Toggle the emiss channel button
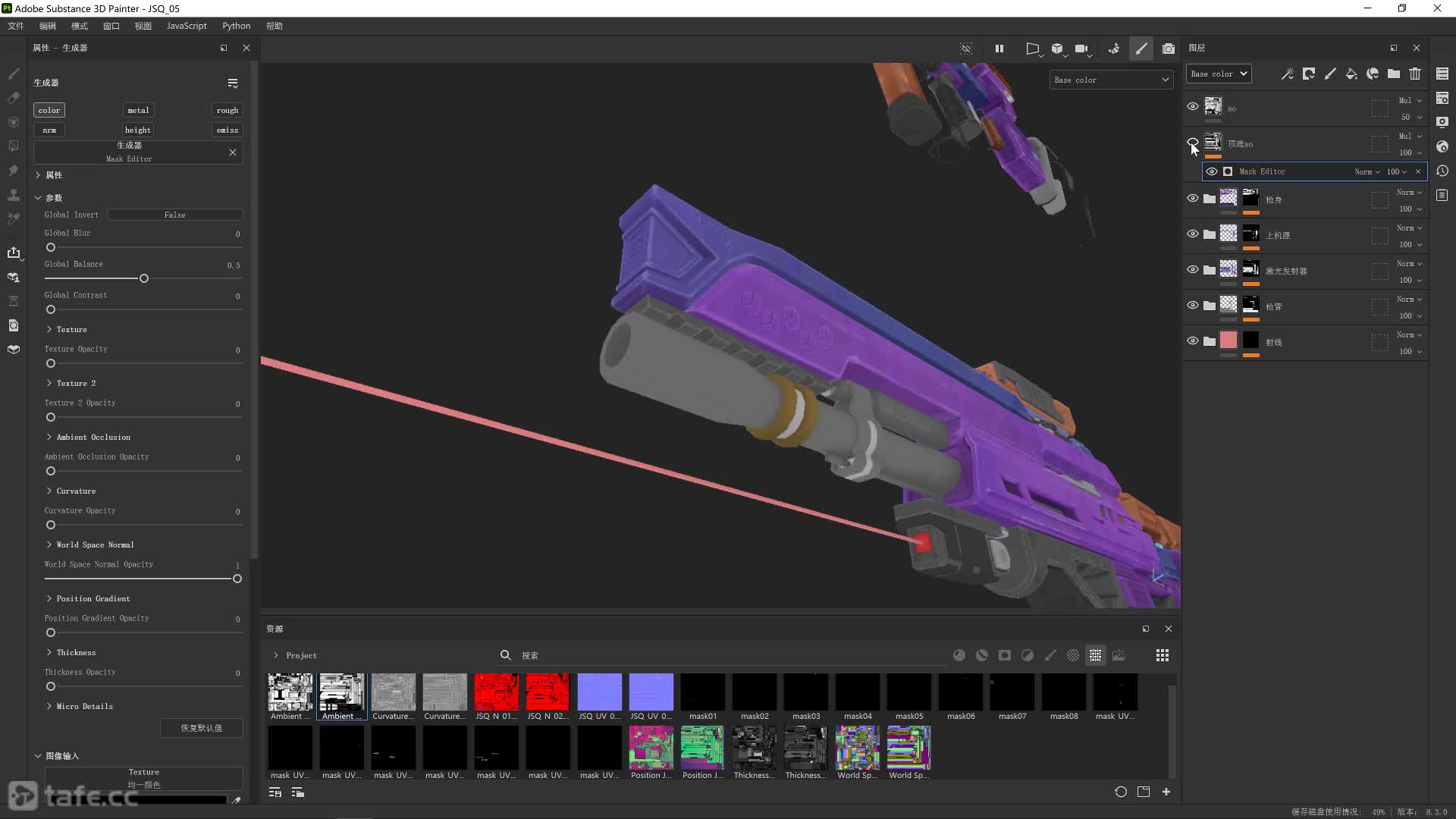The height and width of the screenshot is (819, 1456). [x=227, y=130]
